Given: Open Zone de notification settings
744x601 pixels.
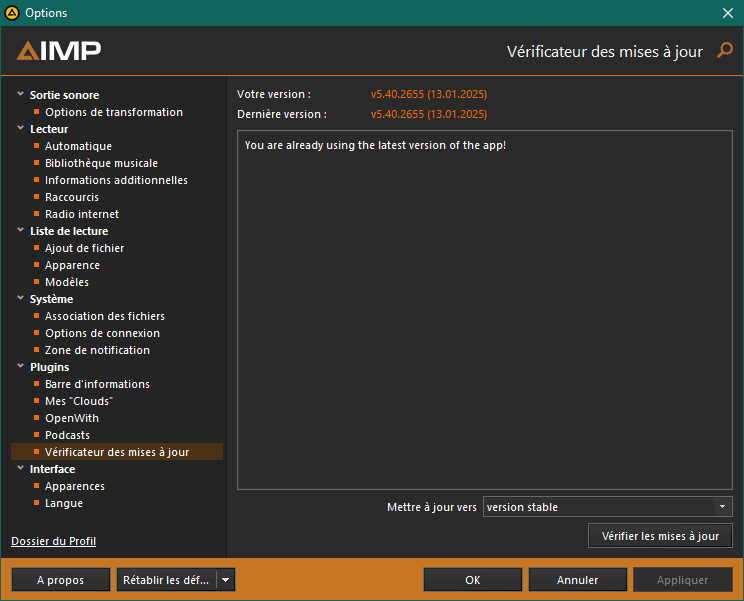Looking at the screenshot, I should 97,350.
